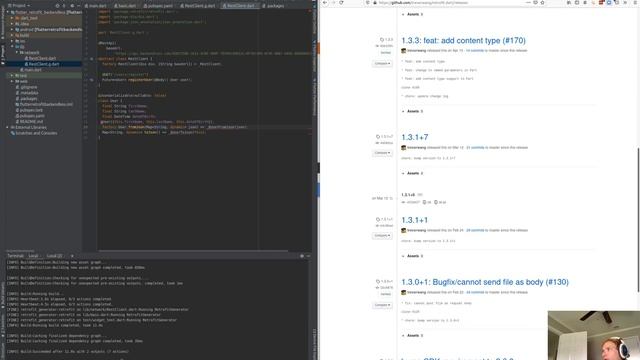Open terminal panel settings gear icon
The height and width of the screenshot is (360, 640).
click(302, 256)
